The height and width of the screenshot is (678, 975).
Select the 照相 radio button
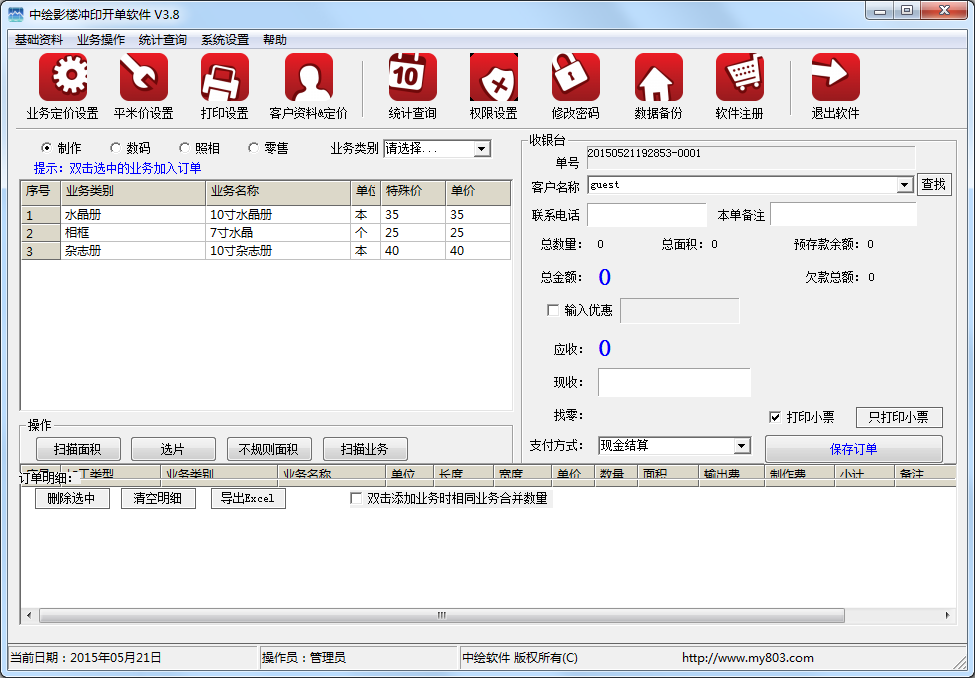(x=184, y=148)
